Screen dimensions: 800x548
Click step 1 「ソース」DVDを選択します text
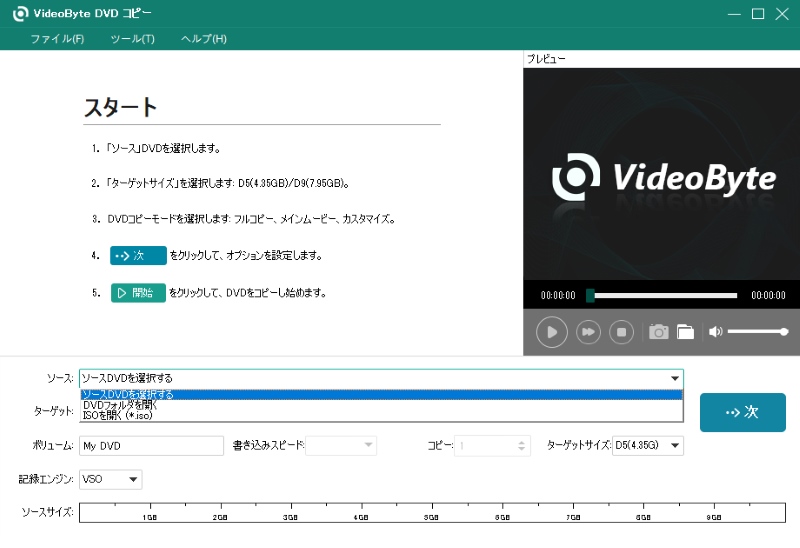[x=163, y=148]
